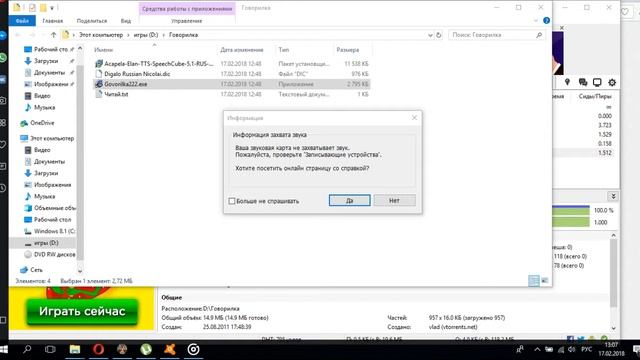Click the remote monitor icon in torrent window

coord(597,82)
